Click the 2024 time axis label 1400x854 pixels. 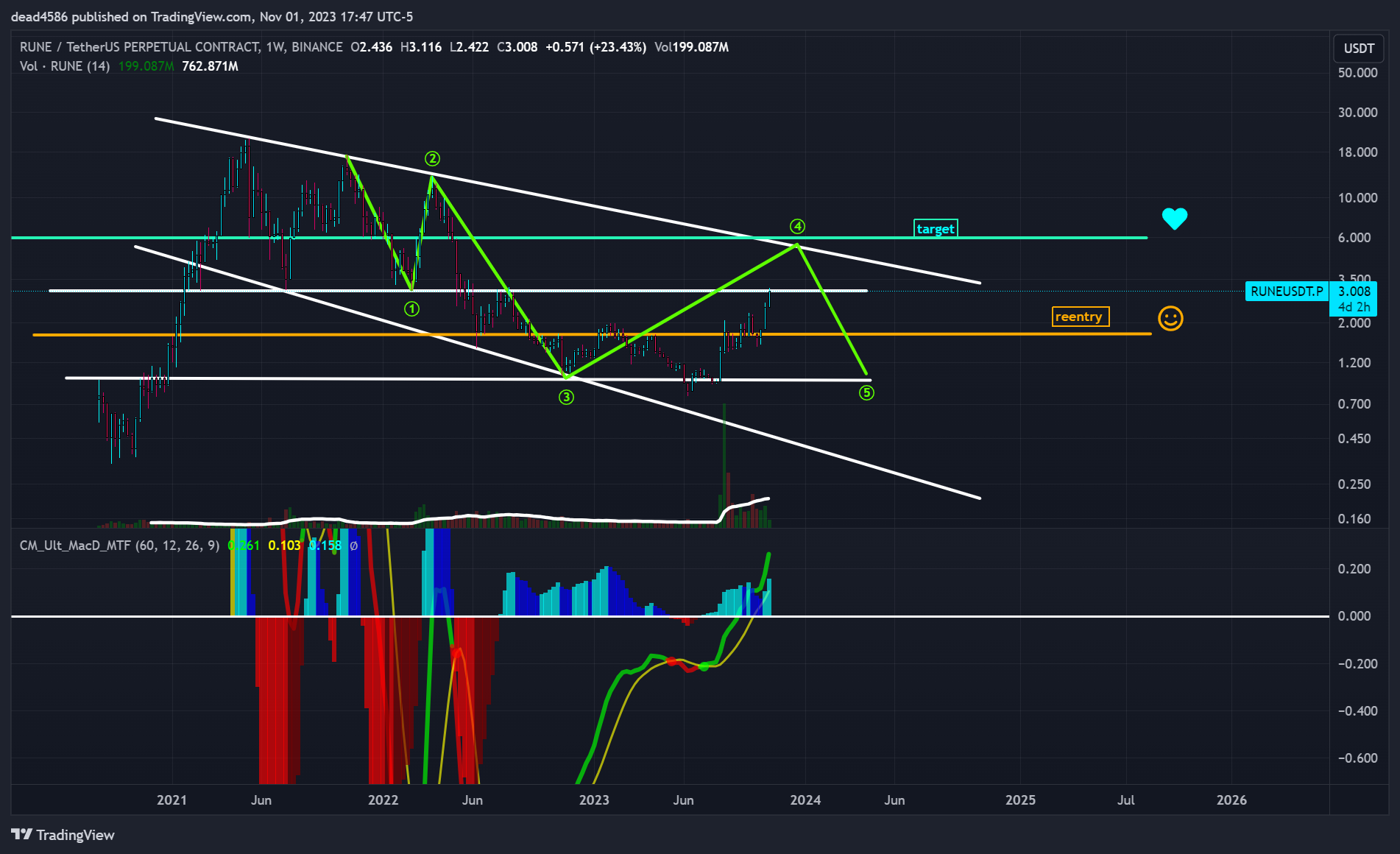805,800
